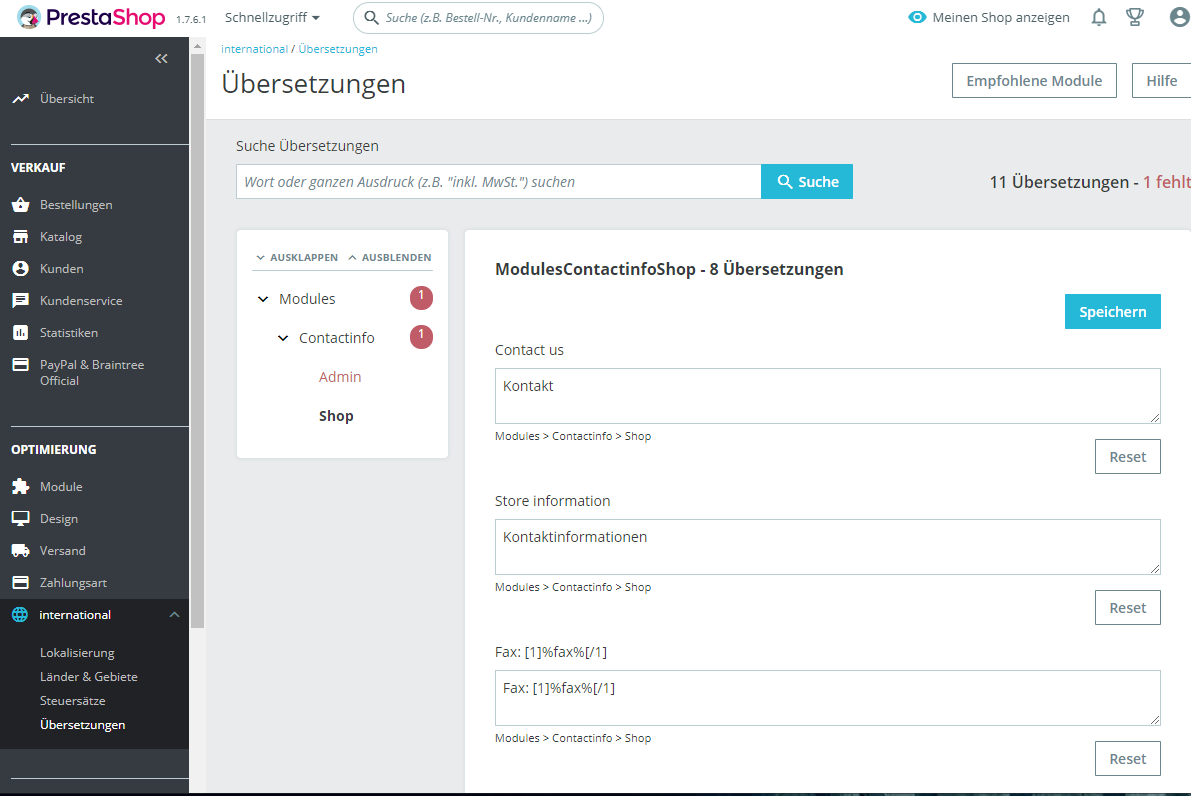The image size is (1191, 796).
Task: Collapse the sidebar with double-chevron icon
Action: click(x=161, y=58)
